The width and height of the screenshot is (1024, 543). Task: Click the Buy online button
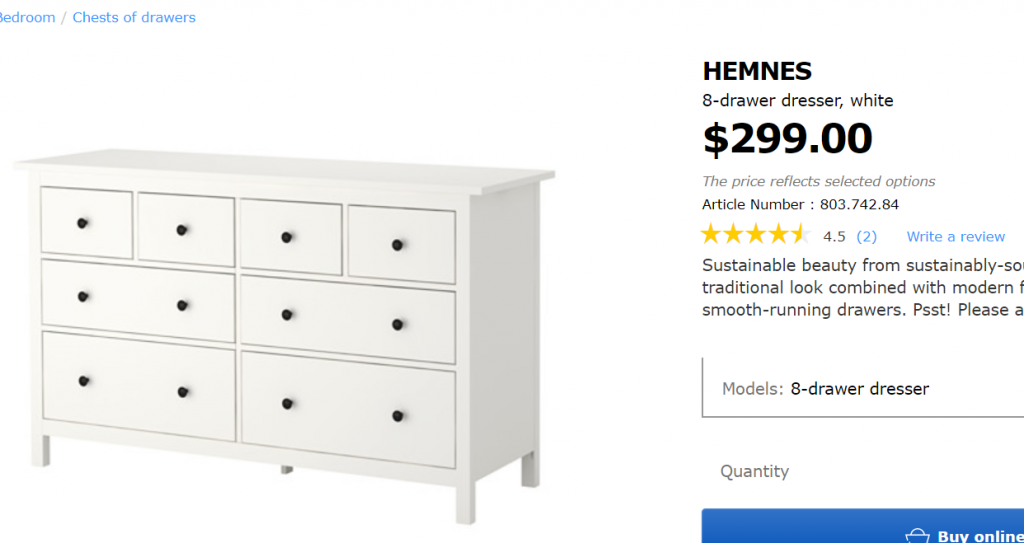863,526
